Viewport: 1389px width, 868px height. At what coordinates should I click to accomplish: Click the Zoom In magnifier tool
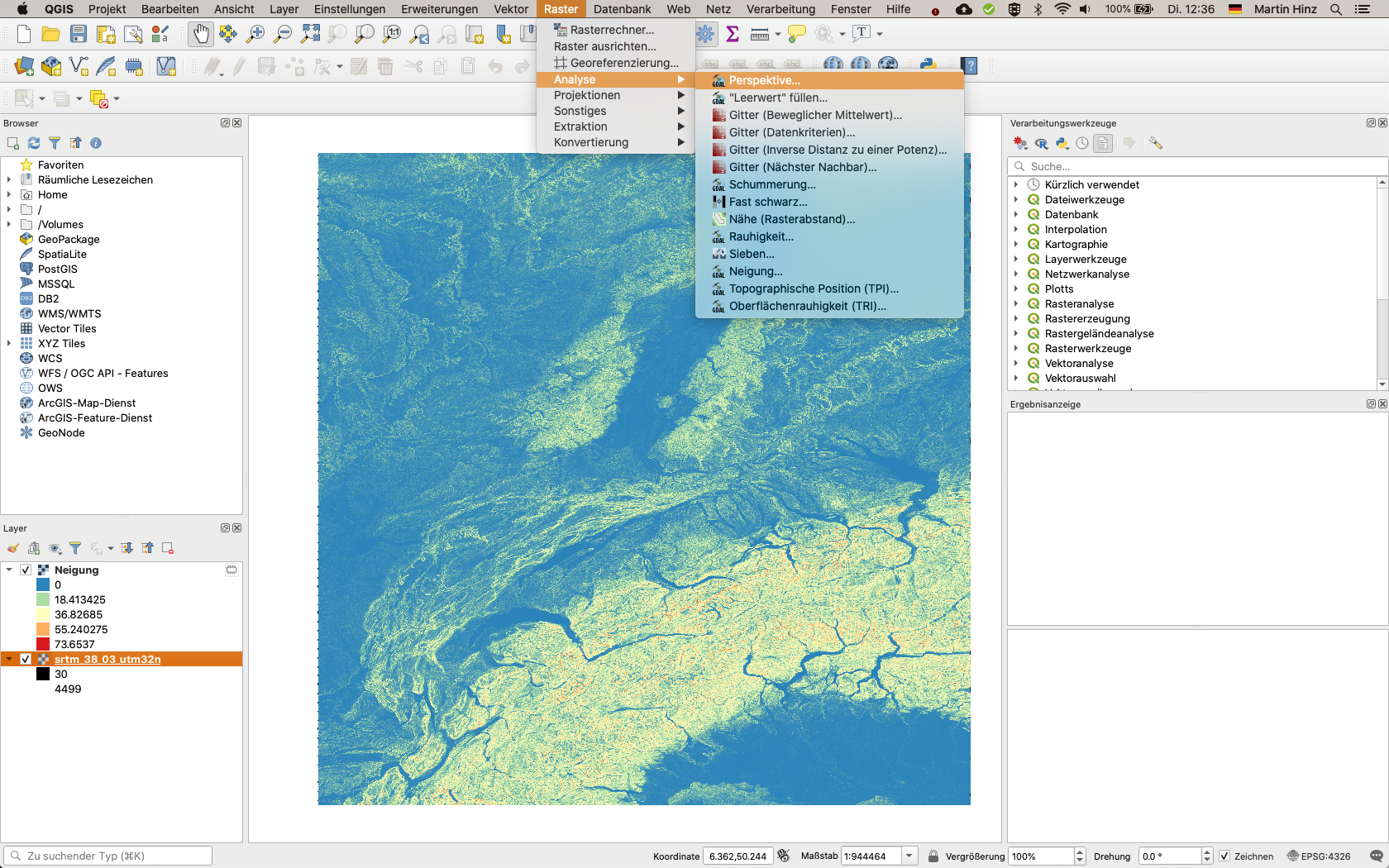(x=255, y=34)
